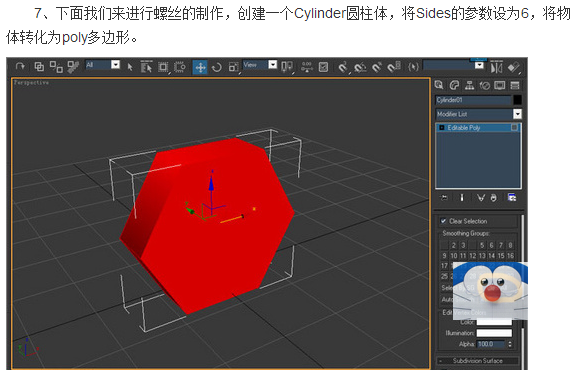Viewport: 578px width, 370px height.
Task: Click smoothing group button 3
Action: (463, 245)
